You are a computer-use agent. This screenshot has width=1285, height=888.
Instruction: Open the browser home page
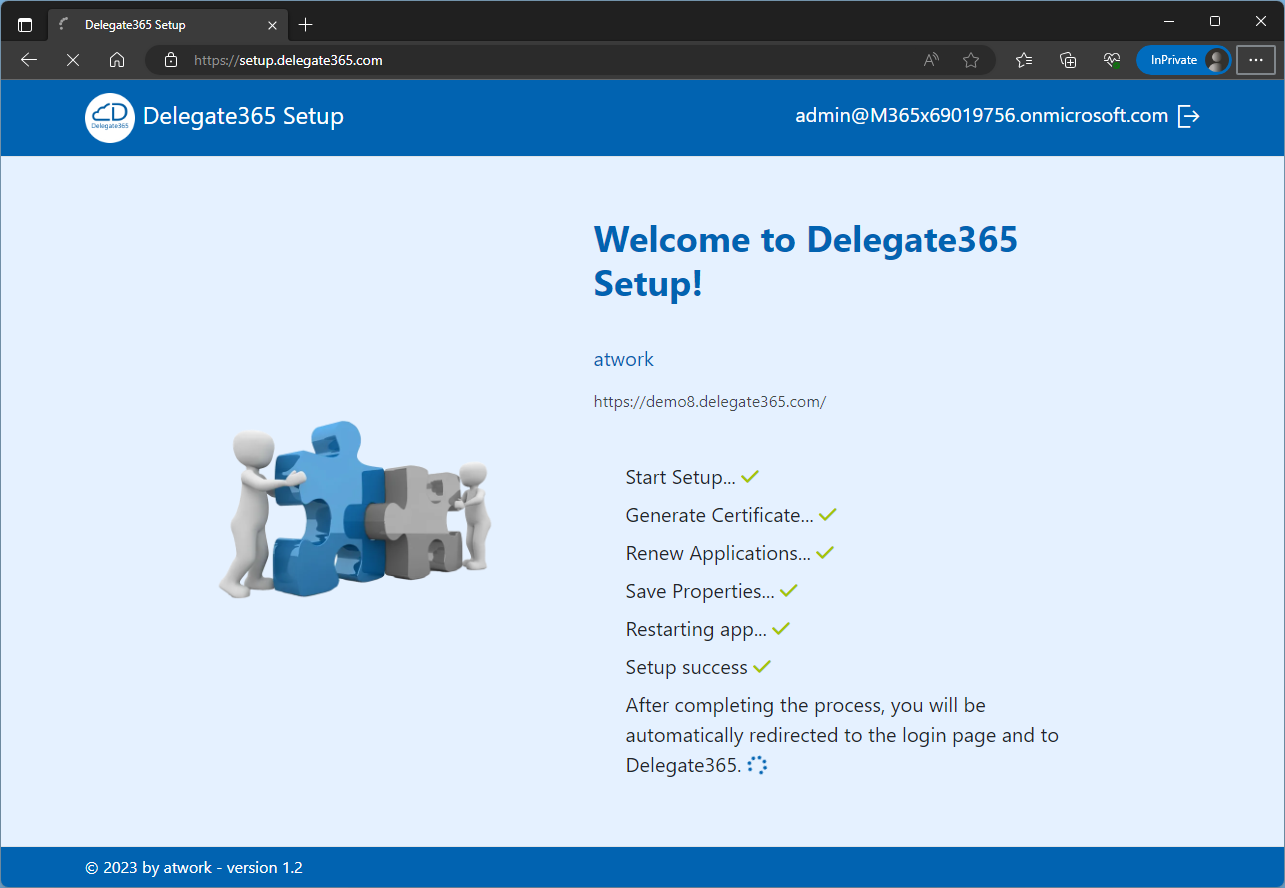pos(117,60)
